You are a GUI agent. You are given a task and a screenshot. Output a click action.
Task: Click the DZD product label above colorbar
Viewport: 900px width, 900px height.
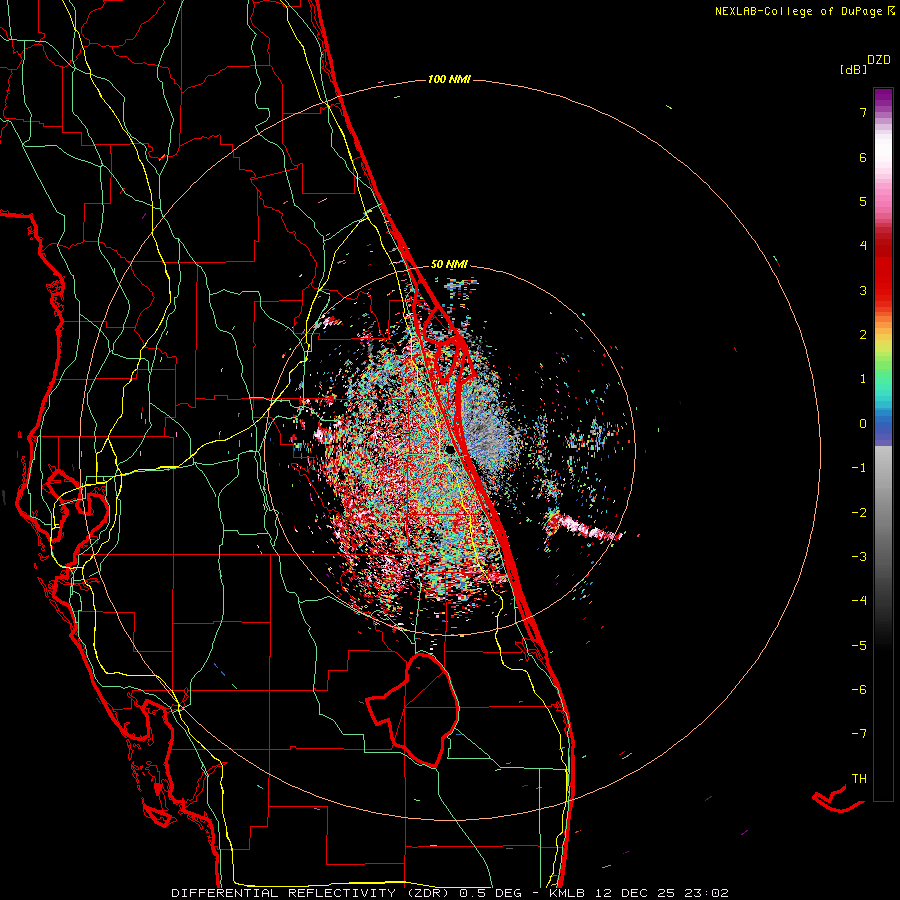879,60
